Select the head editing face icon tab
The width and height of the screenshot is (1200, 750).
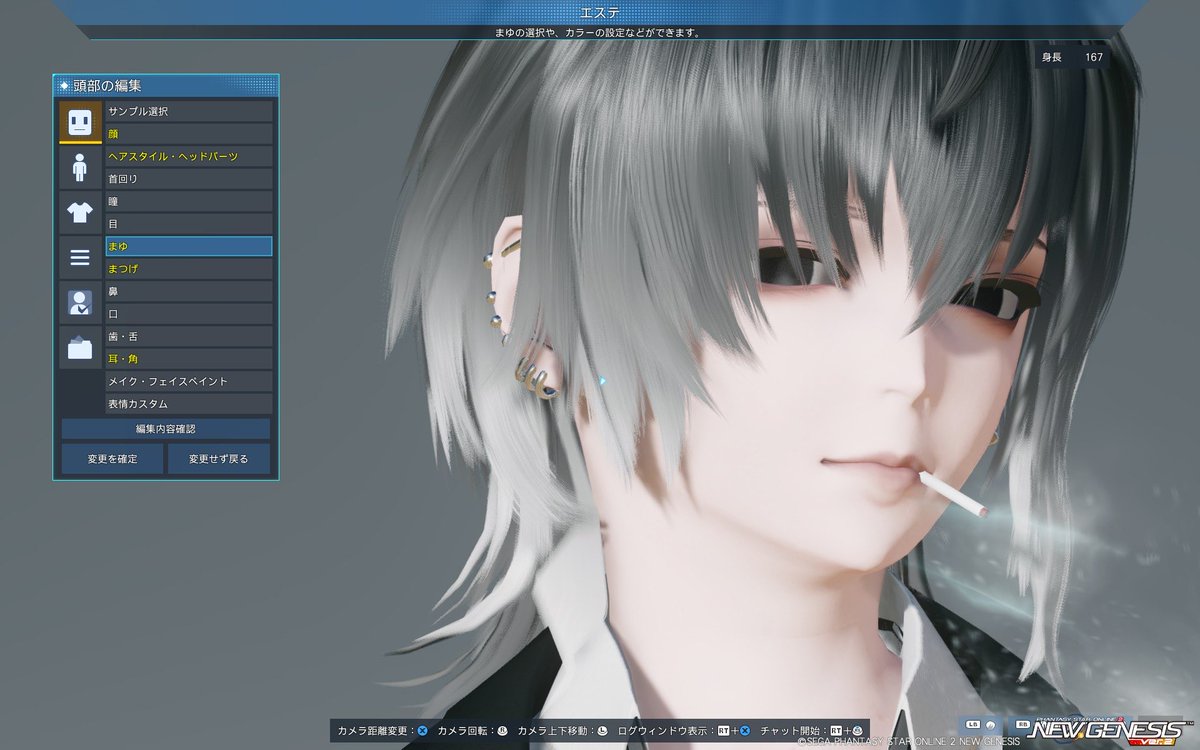coord(80,121)
